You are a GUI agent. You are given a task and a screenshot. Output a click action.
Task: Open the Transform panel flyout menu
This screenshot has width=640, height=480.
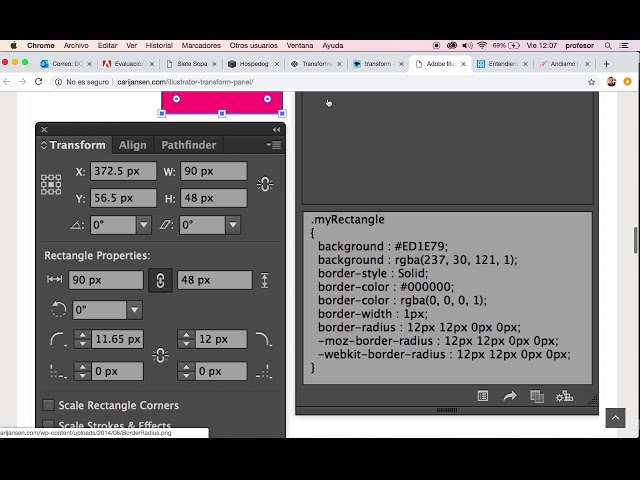pos(274,145)
